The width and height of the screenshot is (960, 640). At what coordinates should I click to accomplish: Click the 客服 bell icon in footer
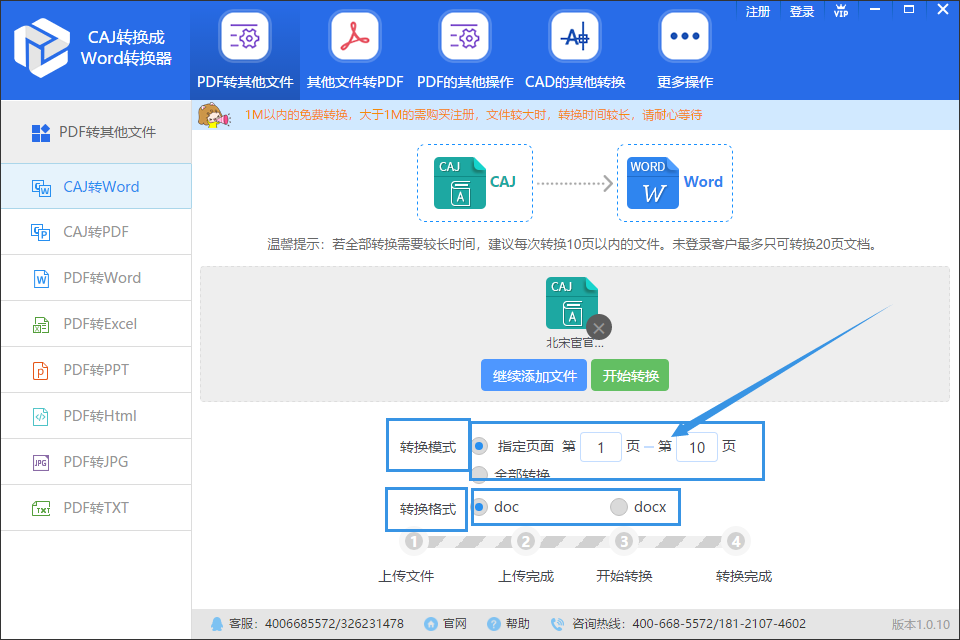[217, 624]
